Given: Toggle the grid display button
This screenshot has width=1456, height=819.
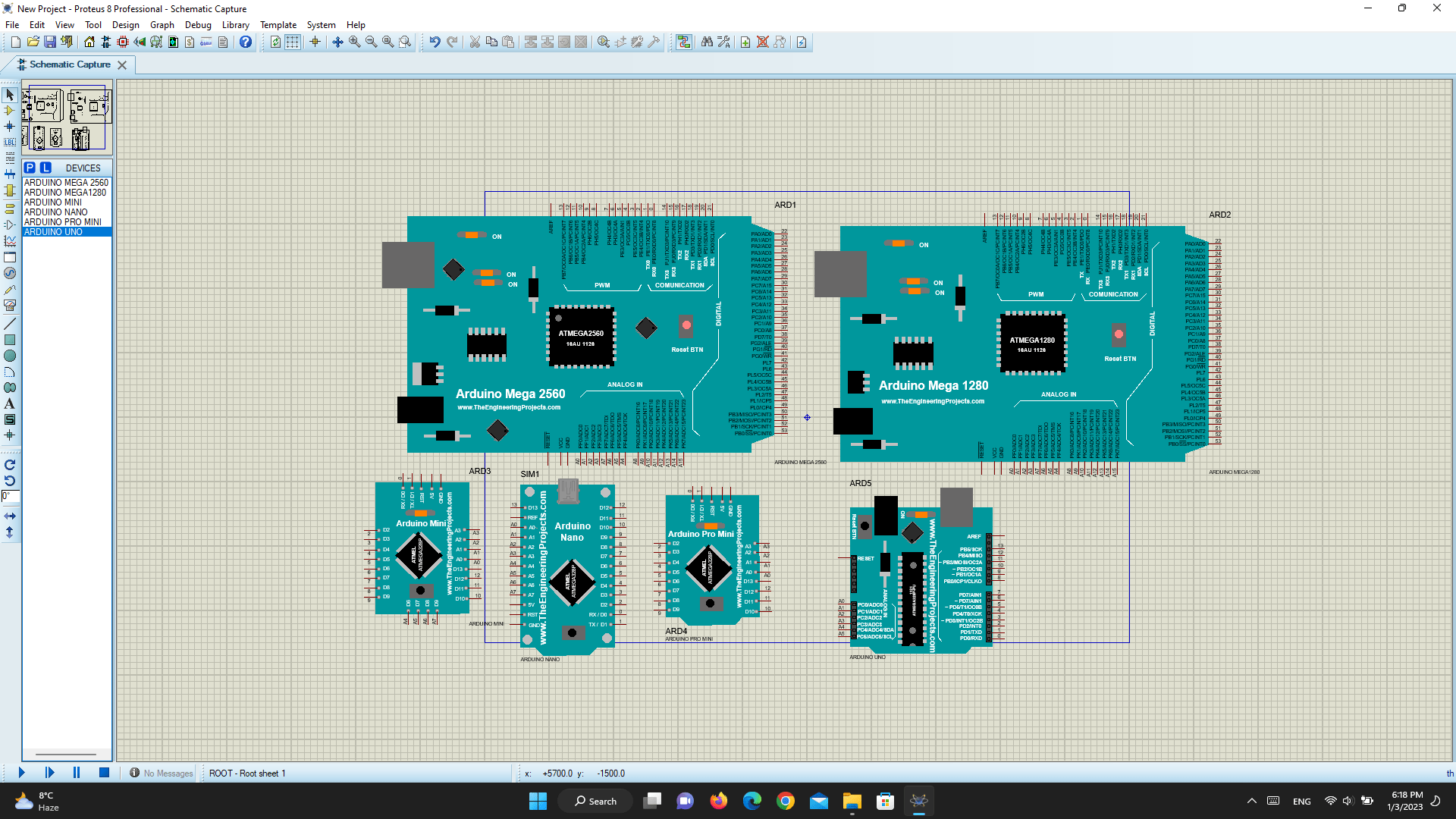Looking at the screenshot, I should pos(292,42).
